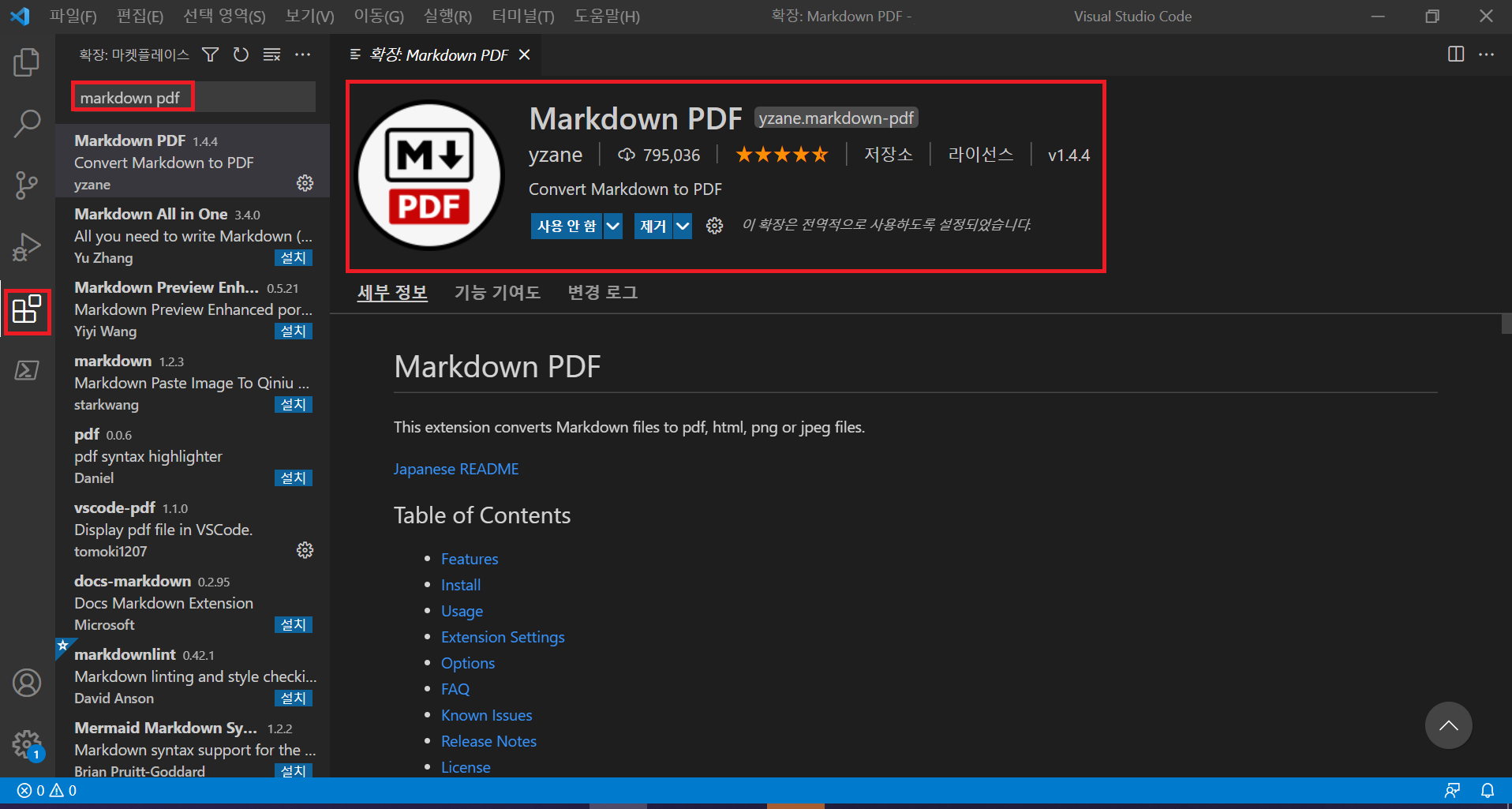Open gear menu for vscode-pdf list item
The width and height of the screenshot is (1512, 809).
click(x=305, y=550)
